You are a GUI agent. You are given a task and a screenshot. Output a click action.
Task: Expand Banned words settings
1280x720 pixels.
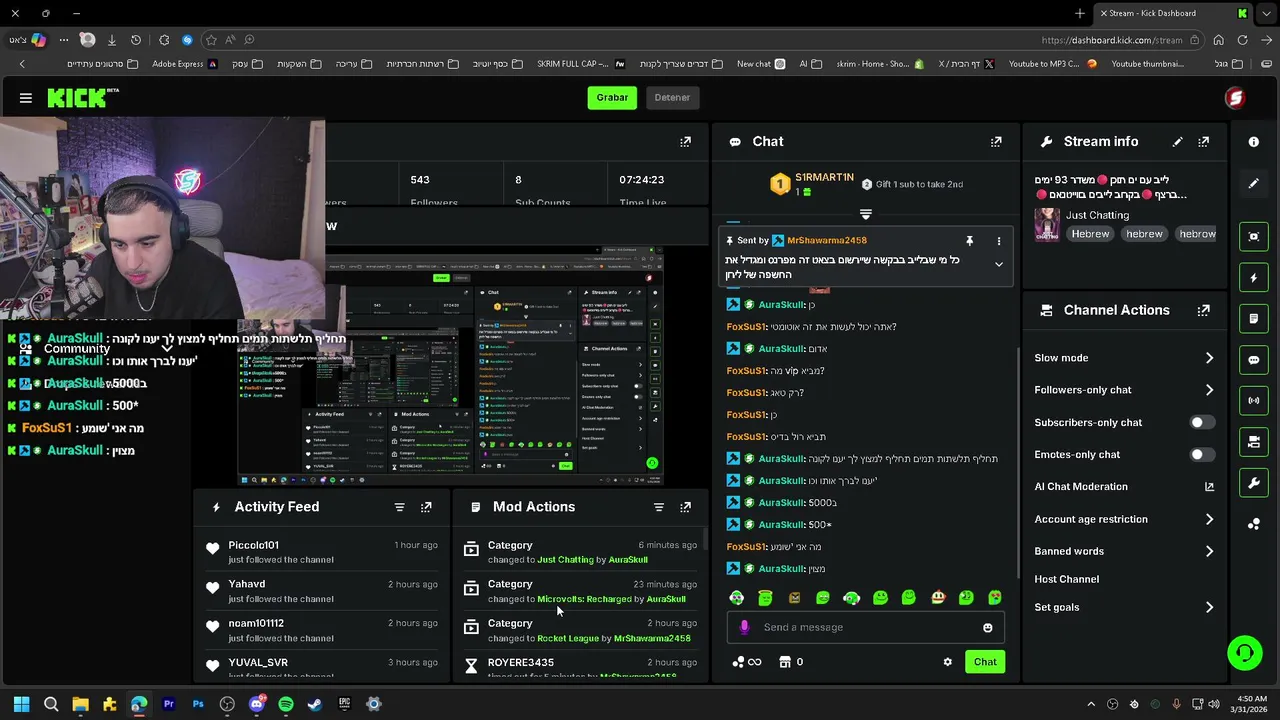point(1209,551)
